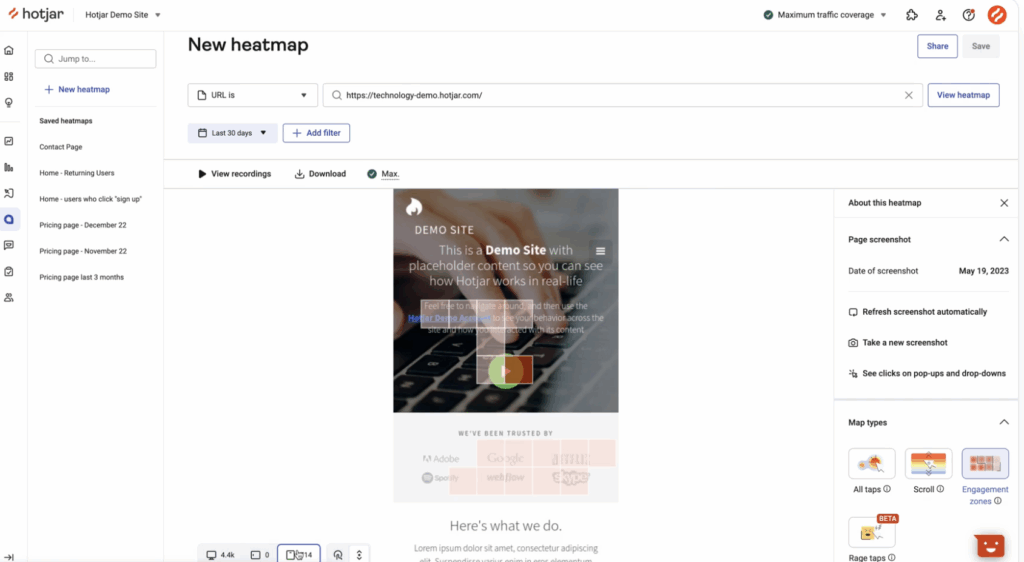
Task: Open the integrations puzzle icon in header
Action: click(912, 15)
